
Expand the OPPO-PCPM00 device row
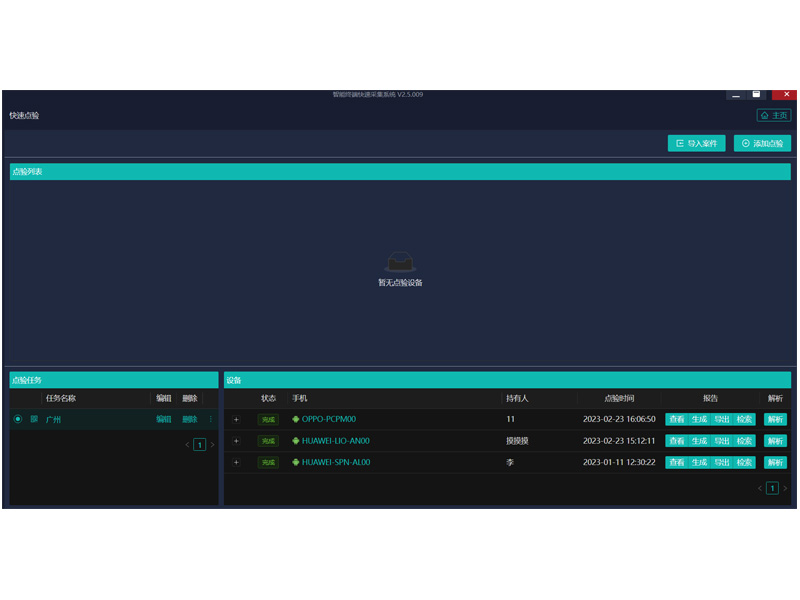point(236,419)
